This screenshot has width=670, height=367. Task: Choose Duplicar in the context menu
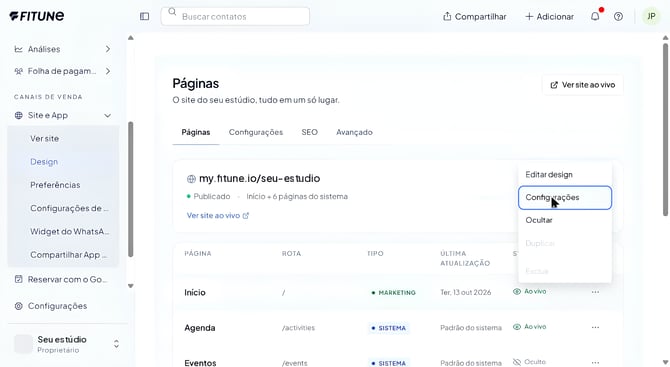point(565,243)
